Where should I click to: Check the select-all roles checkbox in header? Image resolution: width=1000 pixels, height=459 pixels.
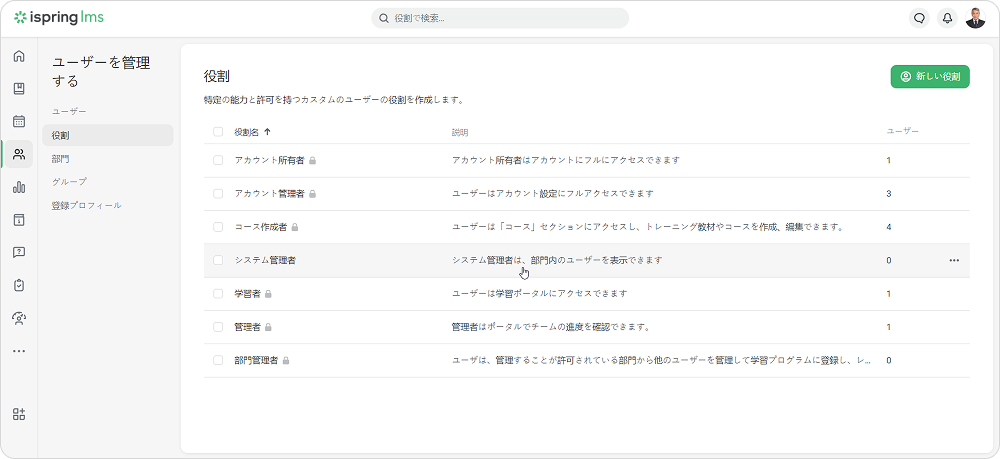click(218, 132)
